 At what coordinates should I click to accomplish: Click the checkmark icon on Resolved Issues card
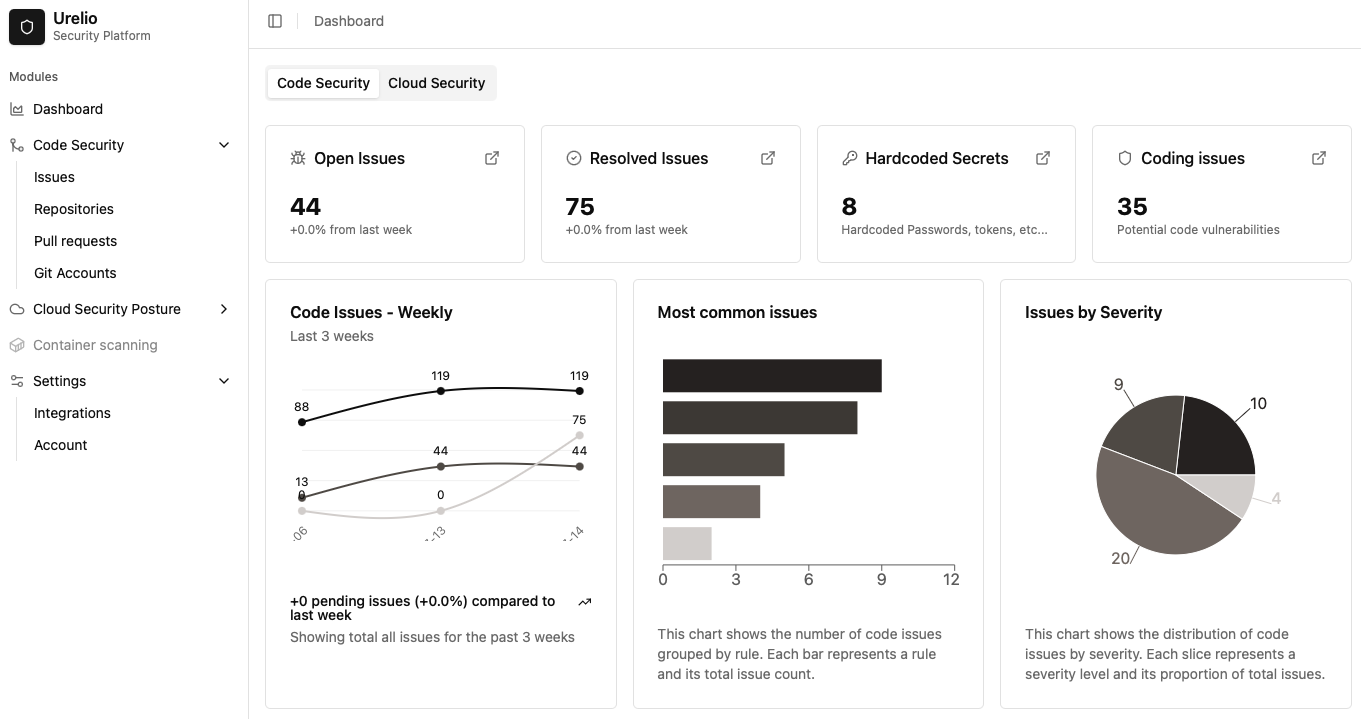[573, 158]
